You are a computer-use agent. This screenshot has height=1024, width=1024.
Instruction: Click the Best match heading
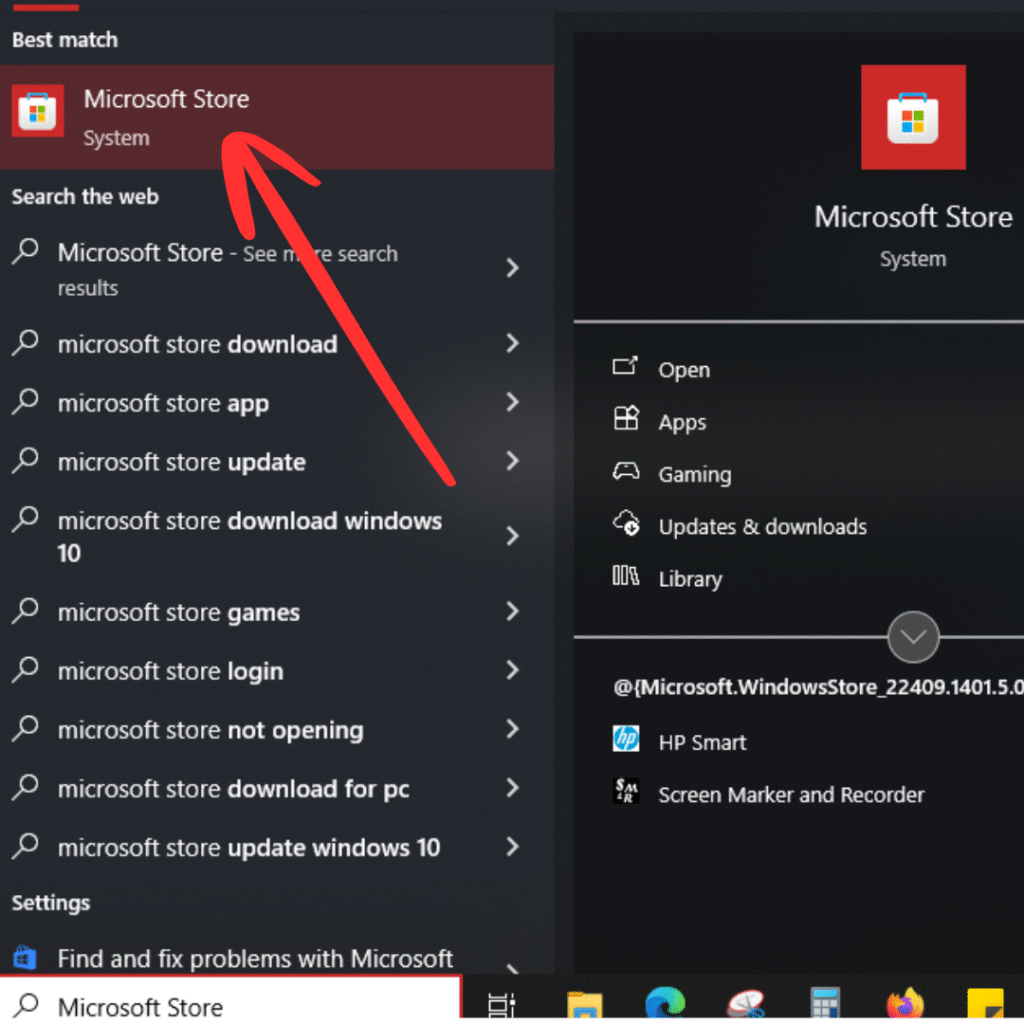point(65,40)
